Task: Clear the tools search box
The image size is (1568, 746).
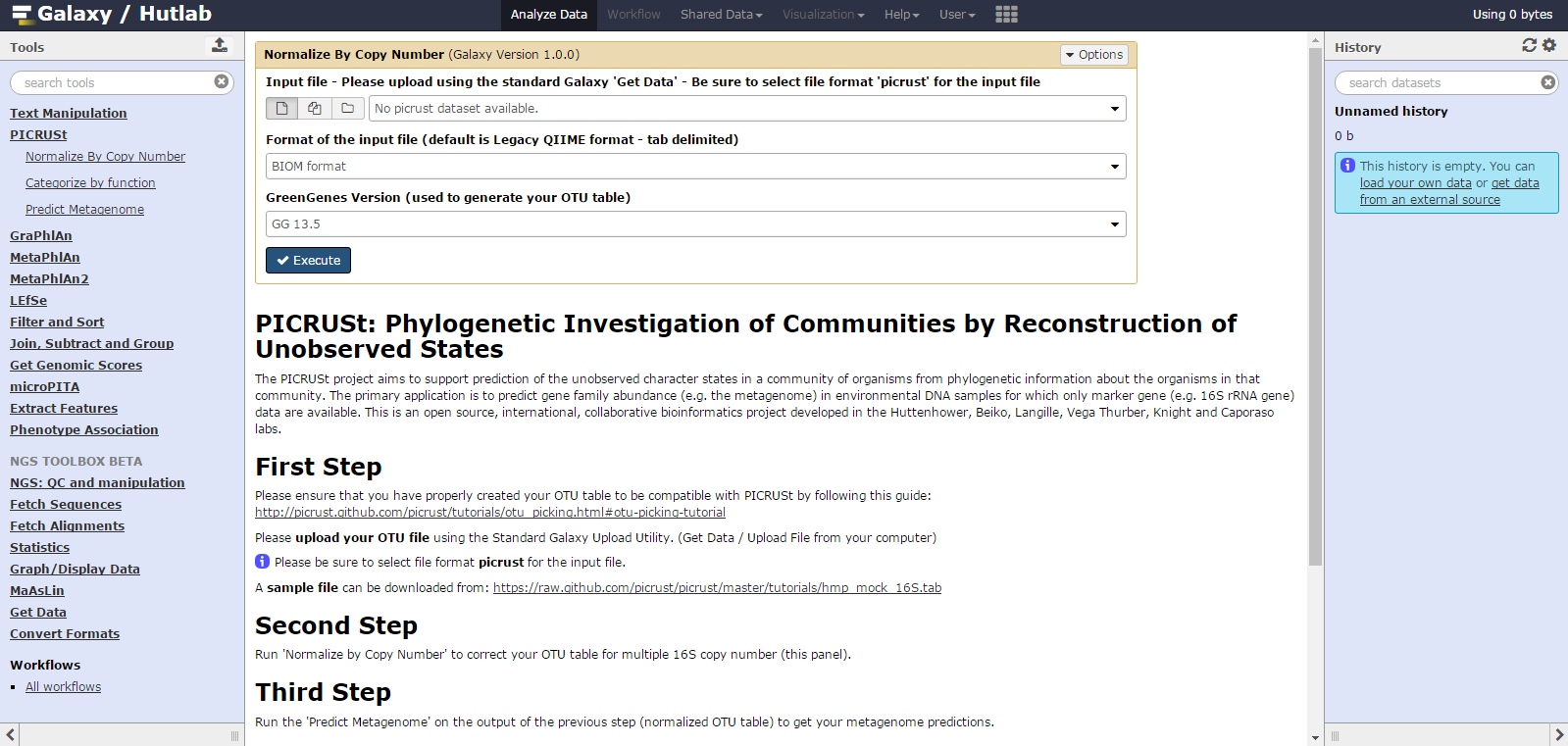Action: pyautogui.click(x=222, y=82)
